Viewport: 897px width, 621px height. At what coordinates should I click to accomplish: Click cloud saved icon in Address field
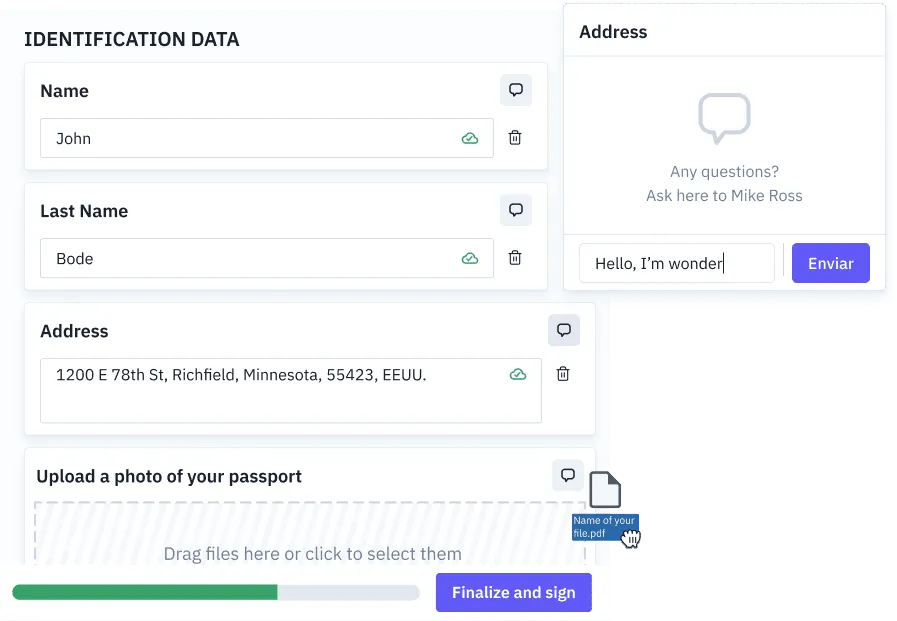[518, 375]
